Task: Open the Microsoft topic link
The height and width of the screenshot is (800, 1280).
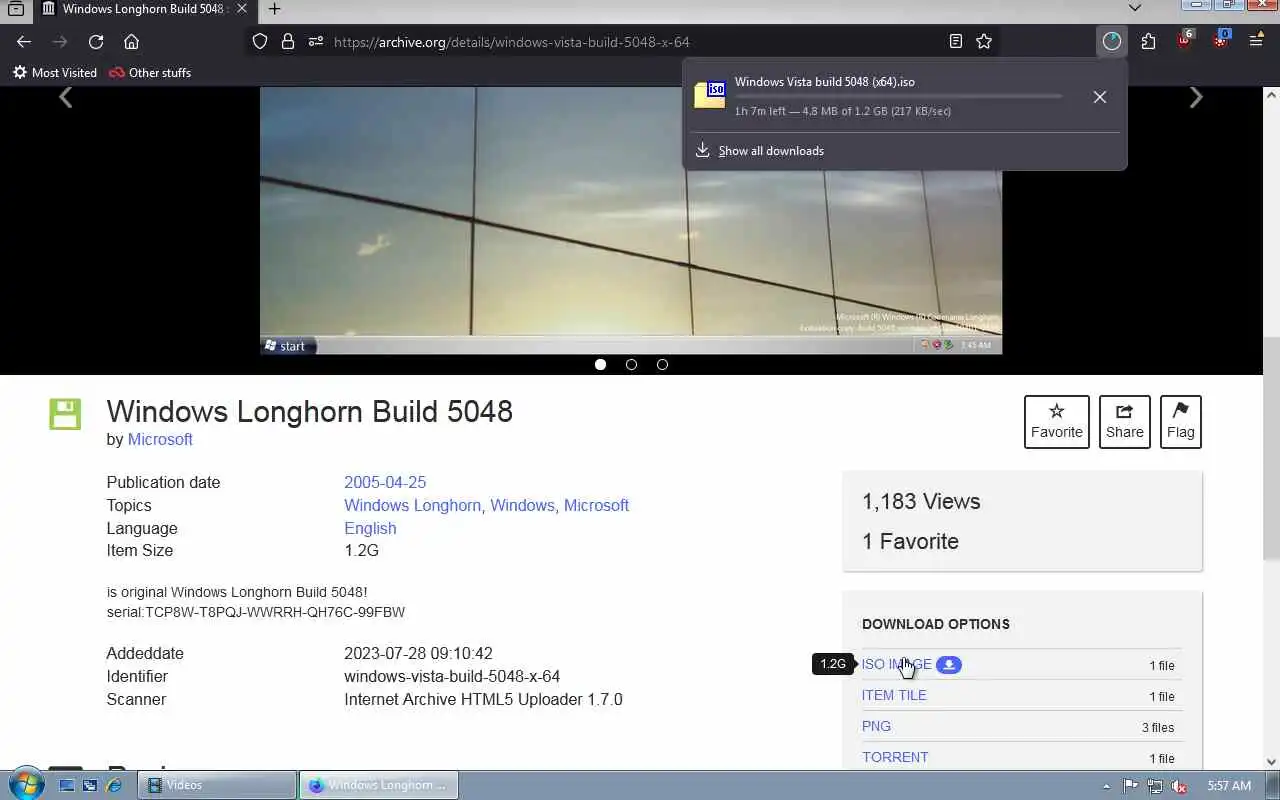Action: [x=596, y=505]
